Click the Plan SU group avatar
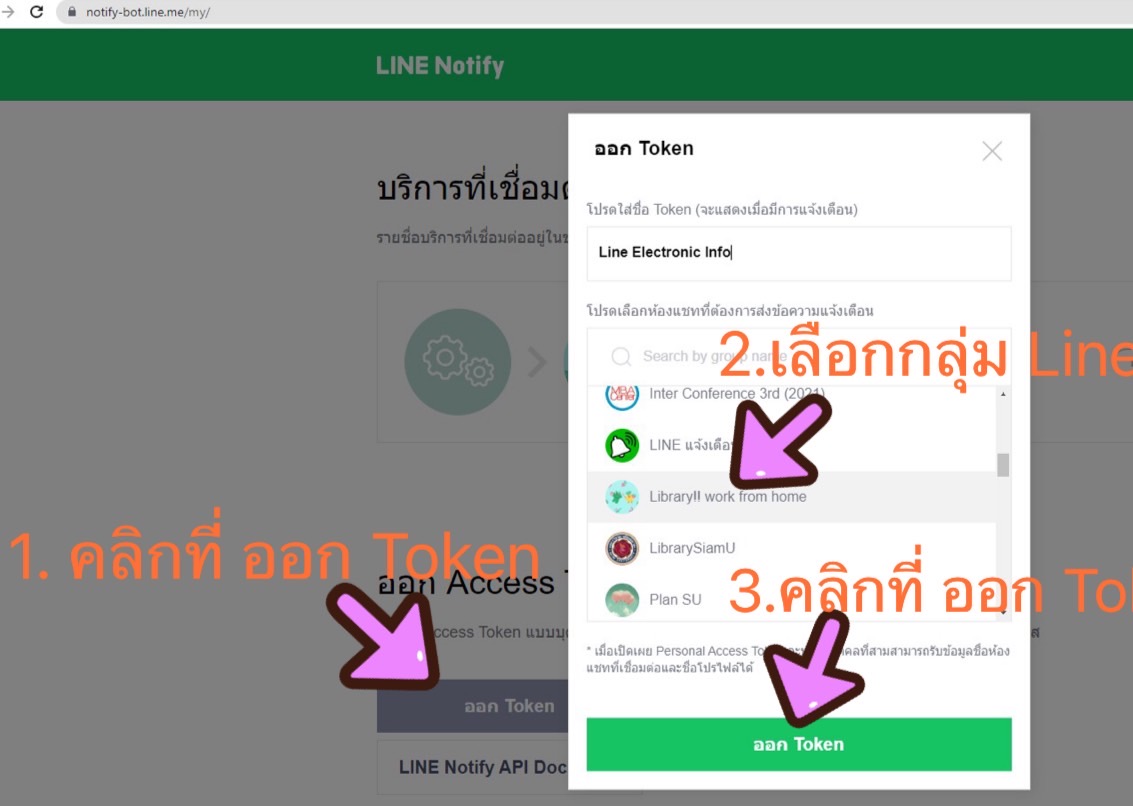The height and width of the screenshot is (806, 1133). [x=621, y=599]
